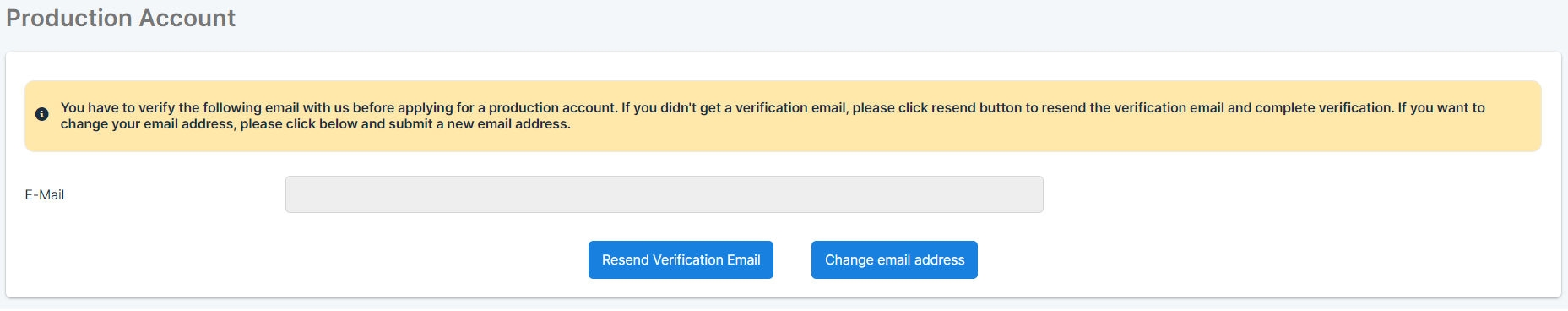Click the text "complete verification" in the notice
Image resolution: width=1568 pixels, height=311 pixels.
pos(1324,107)
